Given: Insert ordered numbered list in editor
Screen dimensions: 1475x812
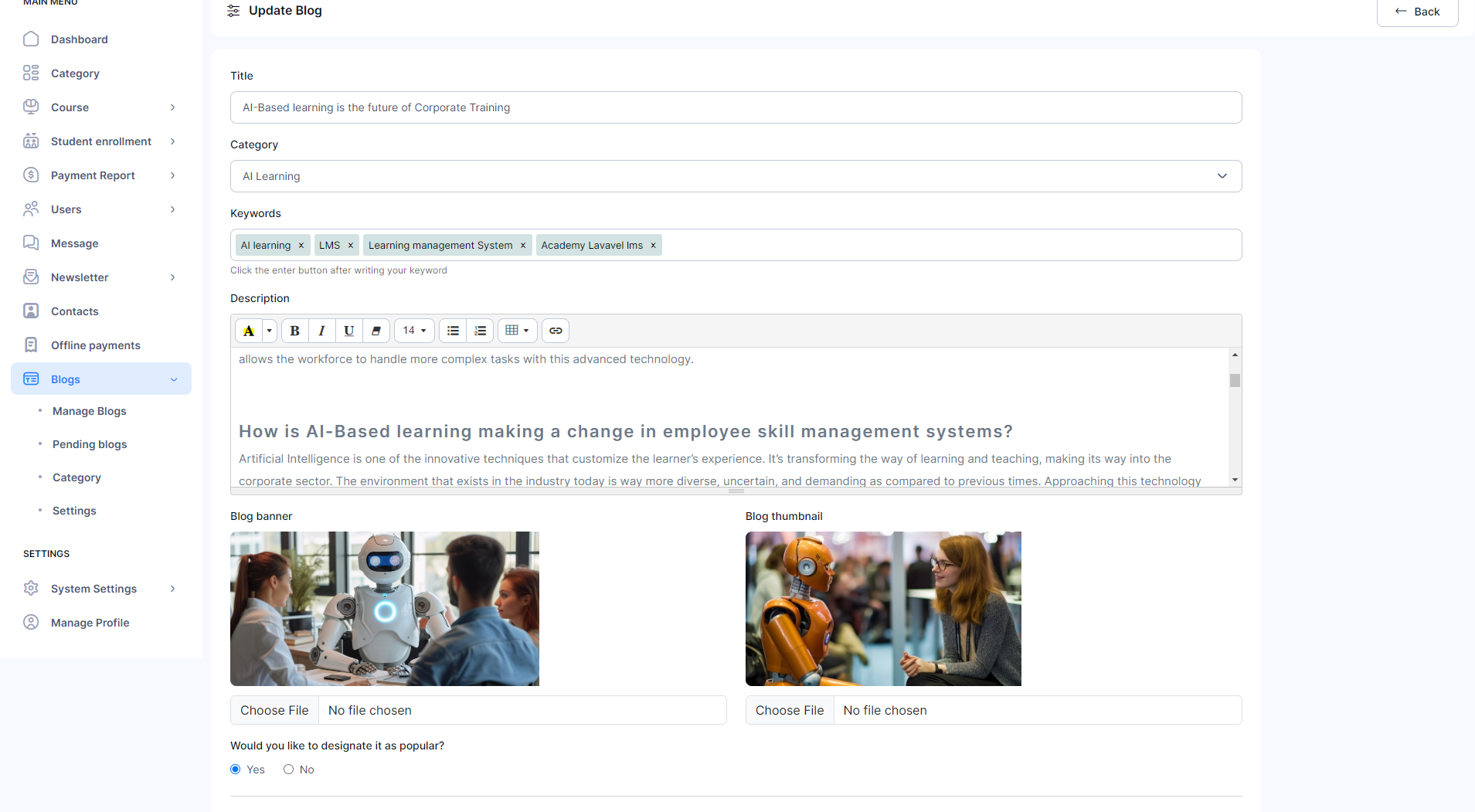Looking at the screenshot, I should (x=480, y=331).
